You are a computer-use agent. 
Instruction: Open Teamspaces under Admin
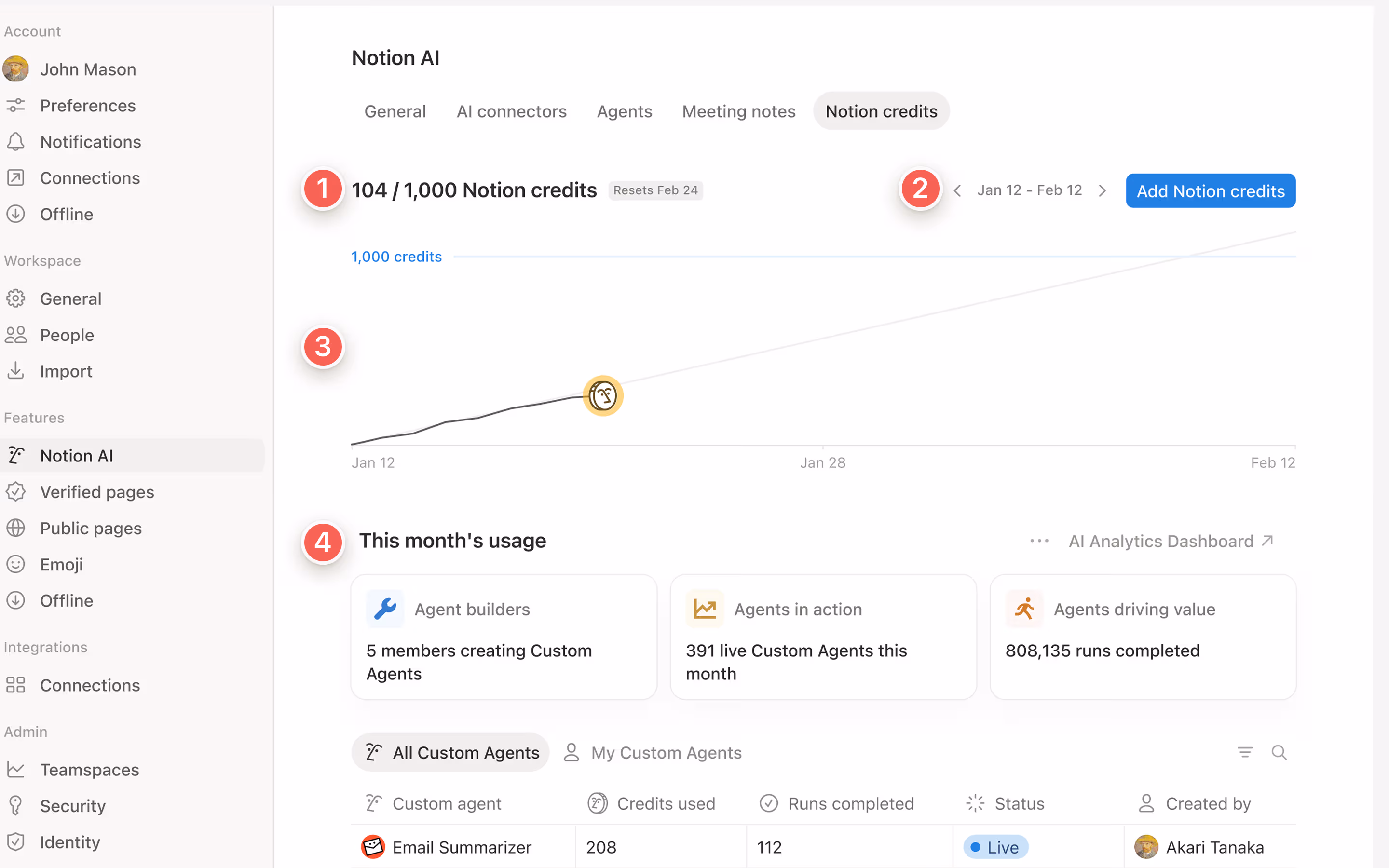pyautogui.click(x=89, y=769)
